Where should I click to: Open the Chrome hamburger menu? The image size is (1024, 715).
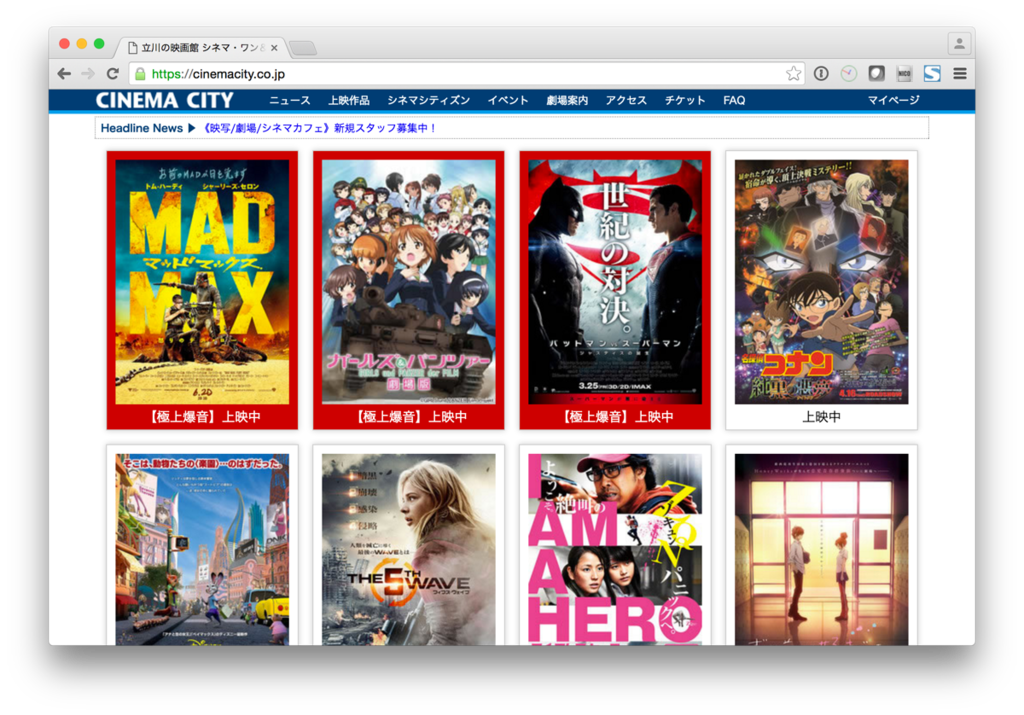[959, 74]
